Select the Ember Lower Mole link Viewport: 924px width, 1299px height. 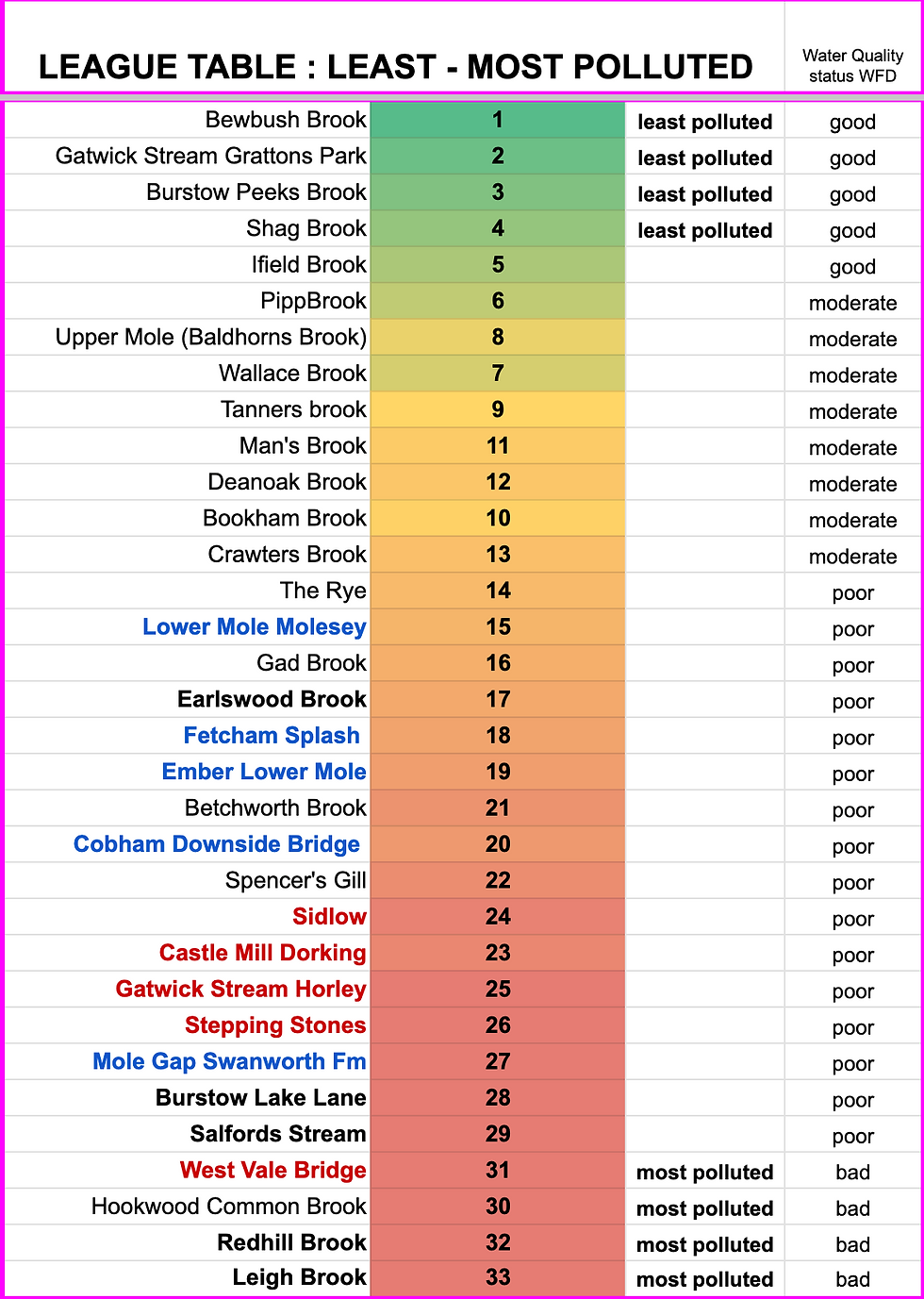(x=264, y=772)
